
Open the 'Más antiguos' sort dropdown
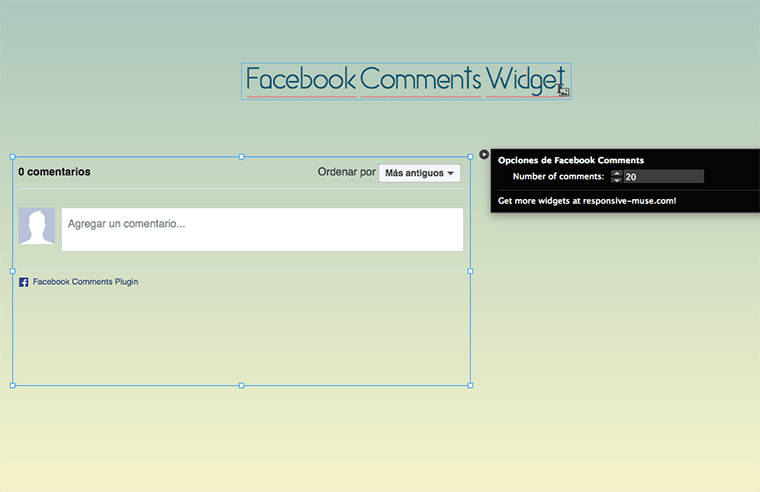click(419, 173)
